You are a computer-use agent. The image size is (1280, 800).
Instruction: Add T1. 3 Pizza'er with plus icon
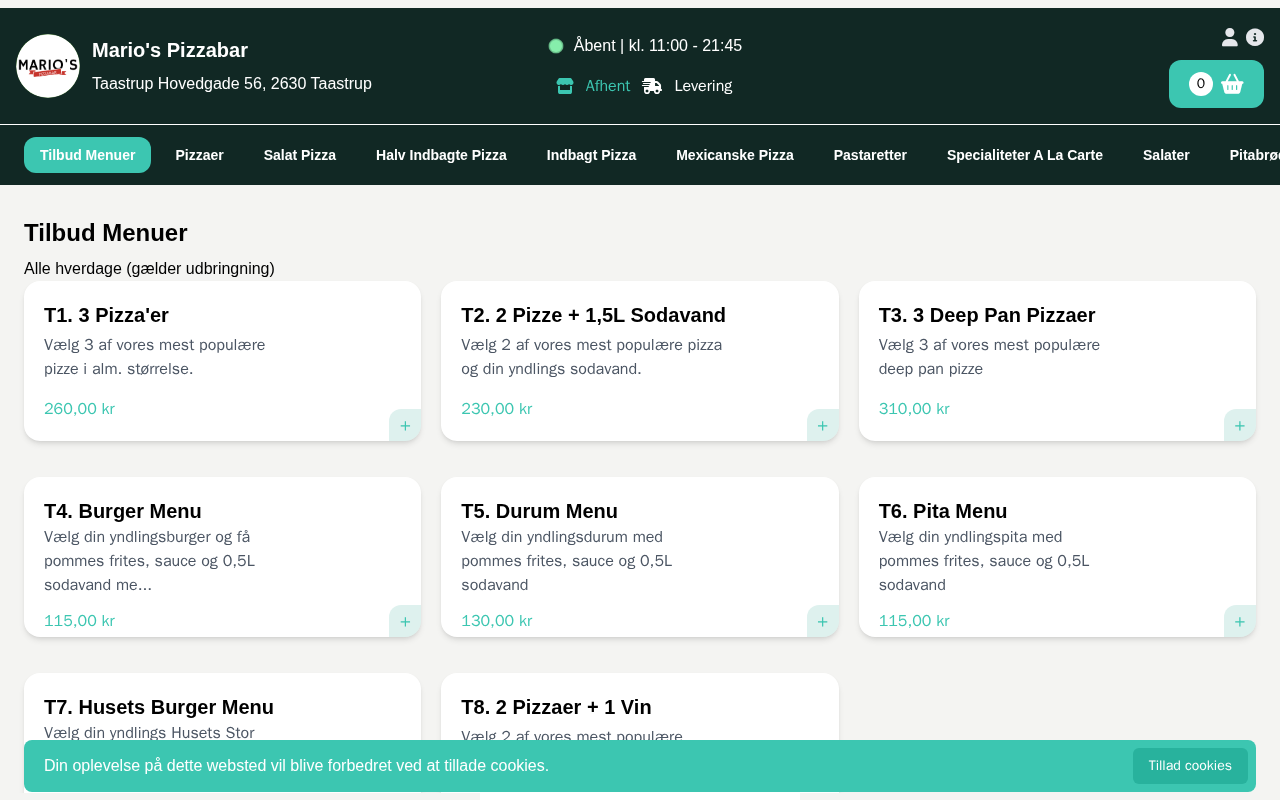pos(405,425)
